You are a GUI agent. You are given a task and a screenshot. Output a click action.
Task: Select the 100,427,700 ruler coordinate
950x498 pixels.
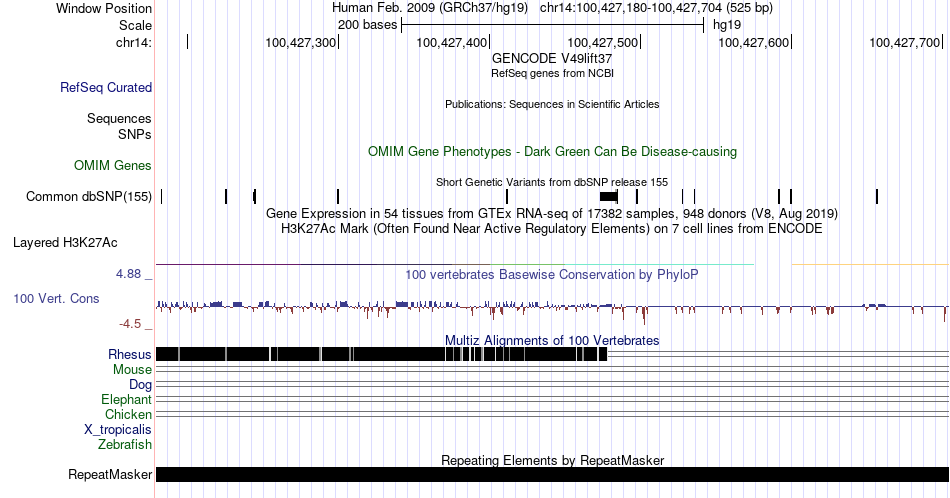click(904, 42)
